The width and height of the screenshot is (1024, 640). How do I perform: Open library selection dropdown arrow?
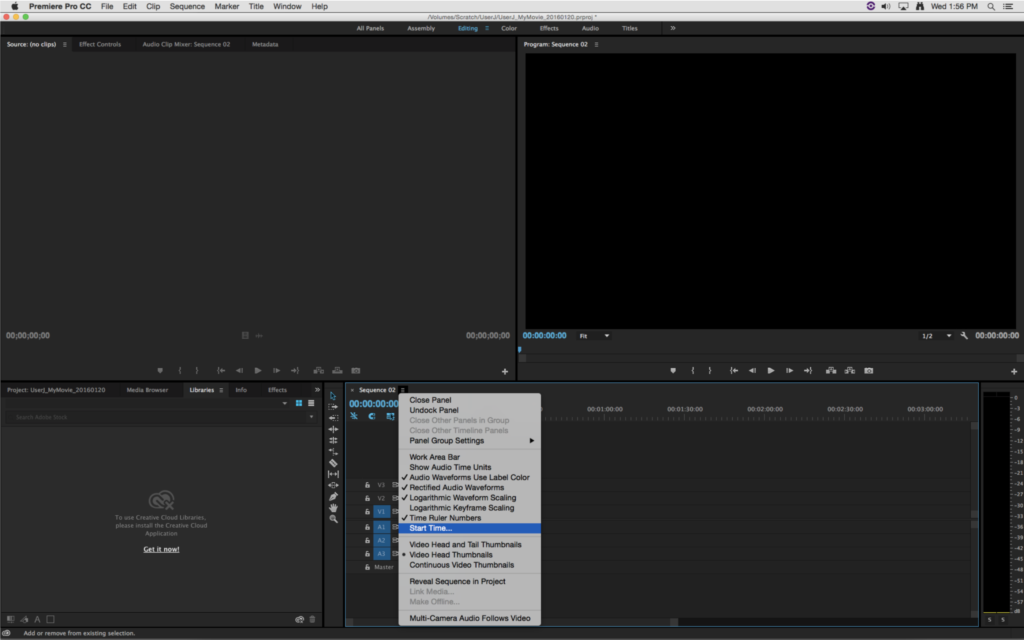(285, 403)
